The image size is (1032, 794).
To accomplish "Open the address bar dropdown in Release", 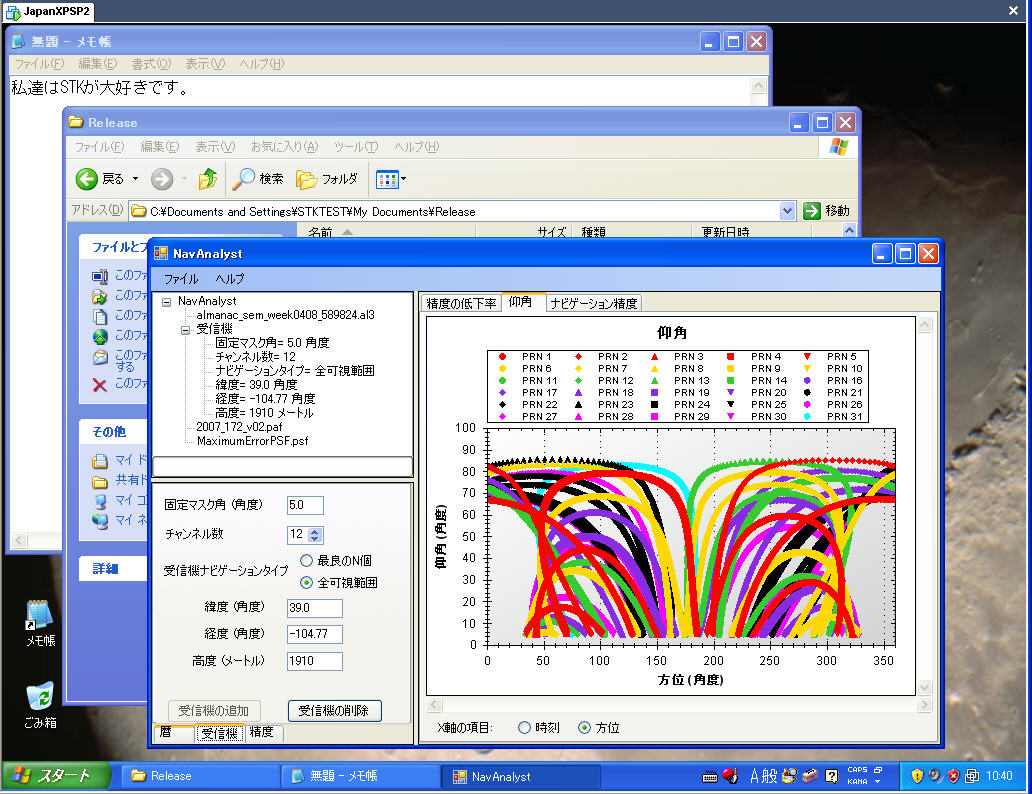I will coord(787,211).
